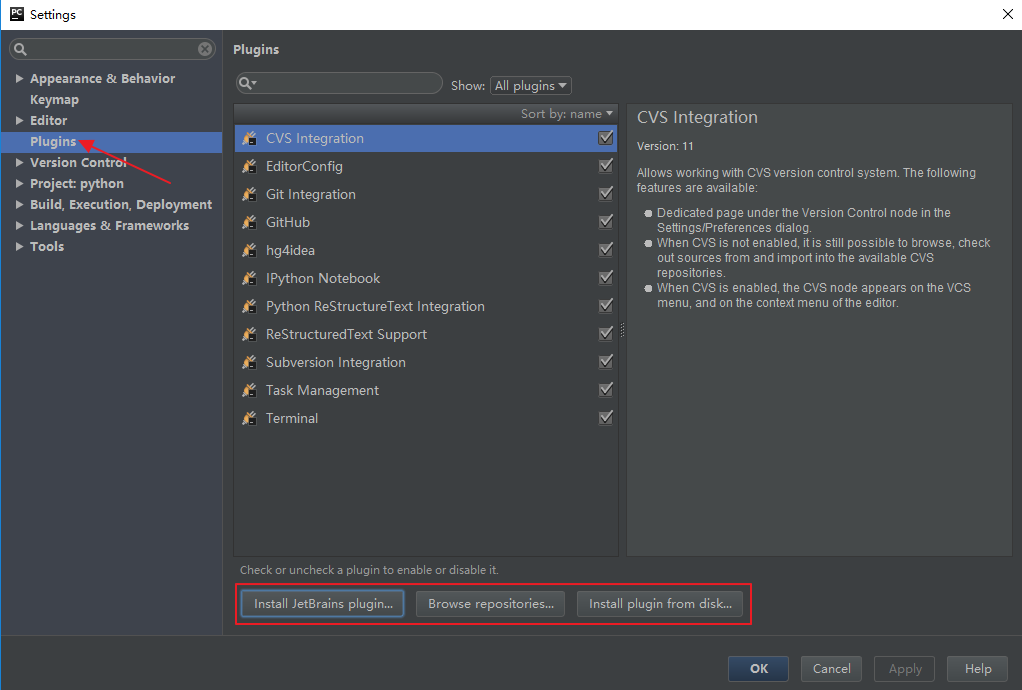
Task: Confirm settings with OK button
Action: coord(759,668)
